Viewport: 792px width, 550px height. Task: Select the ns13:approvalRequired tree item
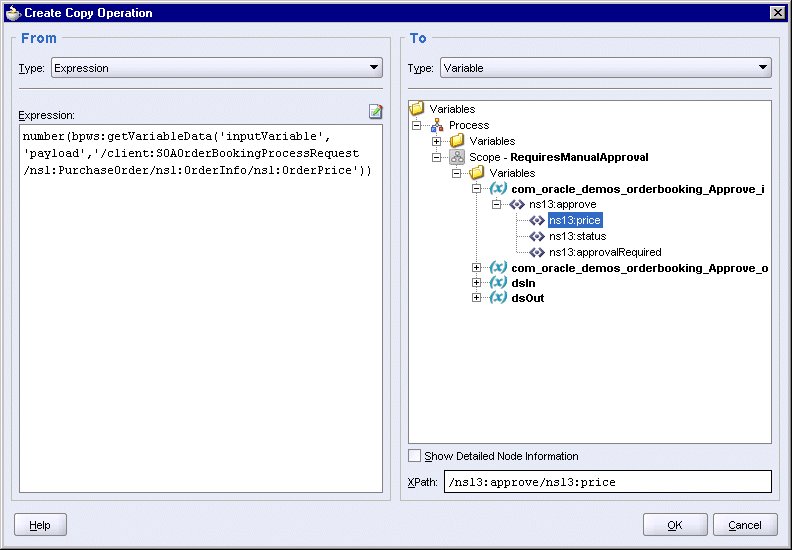[x=605, y=252]
